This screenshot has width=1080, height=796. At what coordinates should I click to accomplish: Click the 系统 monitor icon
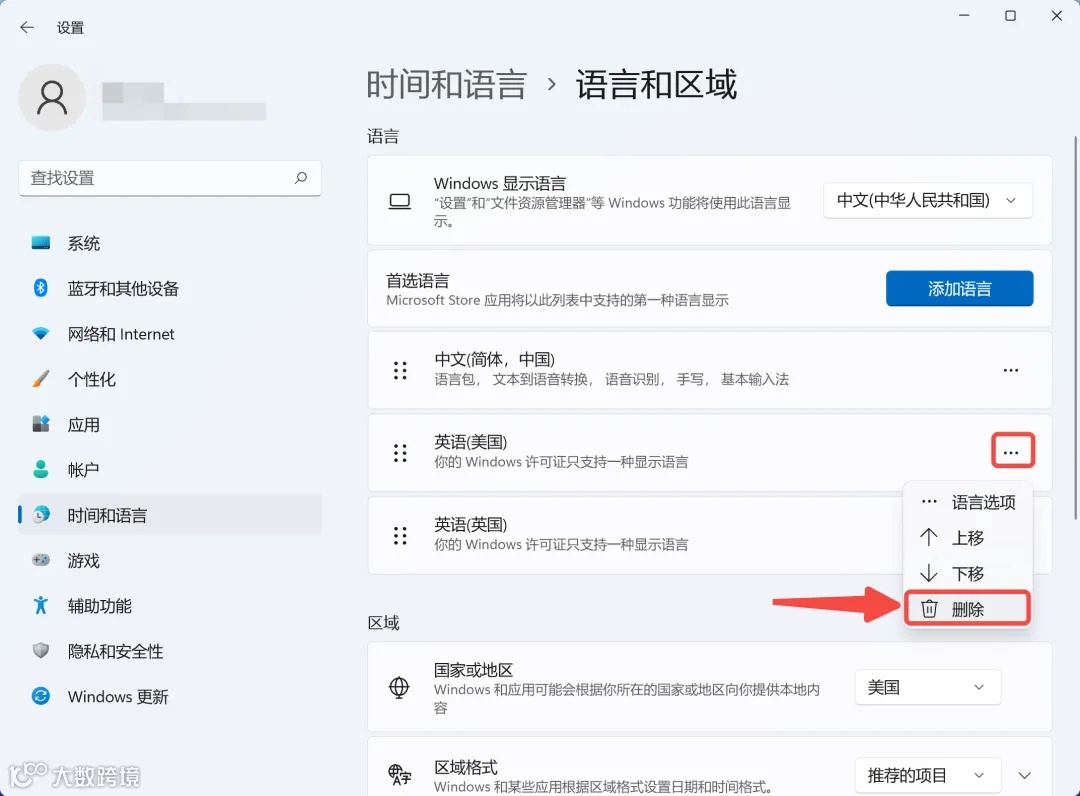click(x=41, y=243)
